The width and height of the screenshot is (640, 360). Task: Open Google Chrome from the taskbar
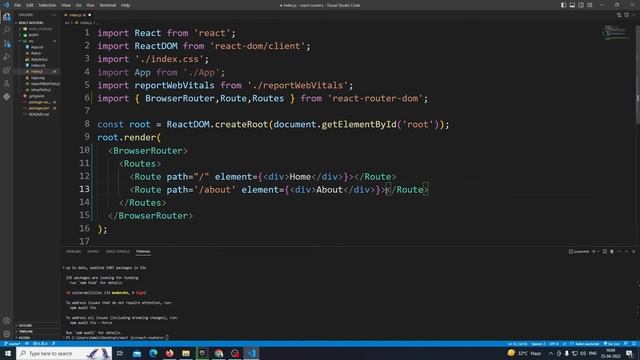tap(219, 353)
